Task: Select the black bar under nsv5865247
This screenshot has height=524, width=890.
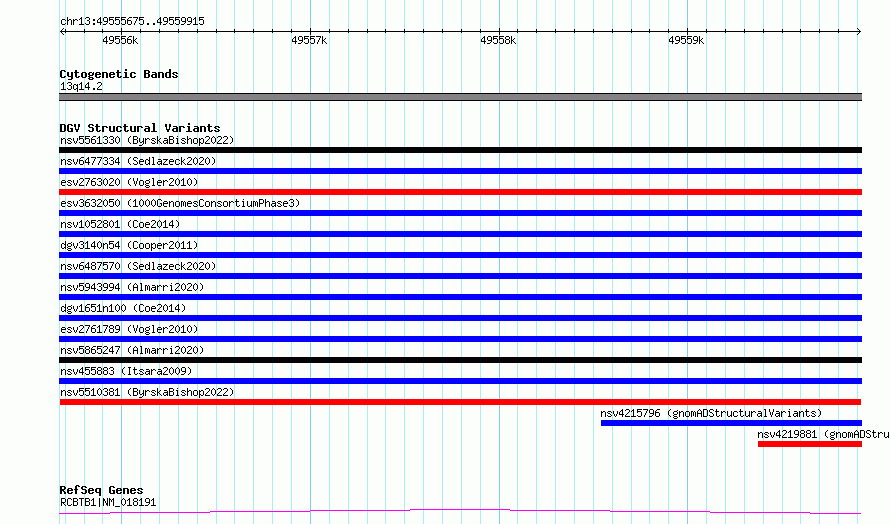Action: click(460, 360)
